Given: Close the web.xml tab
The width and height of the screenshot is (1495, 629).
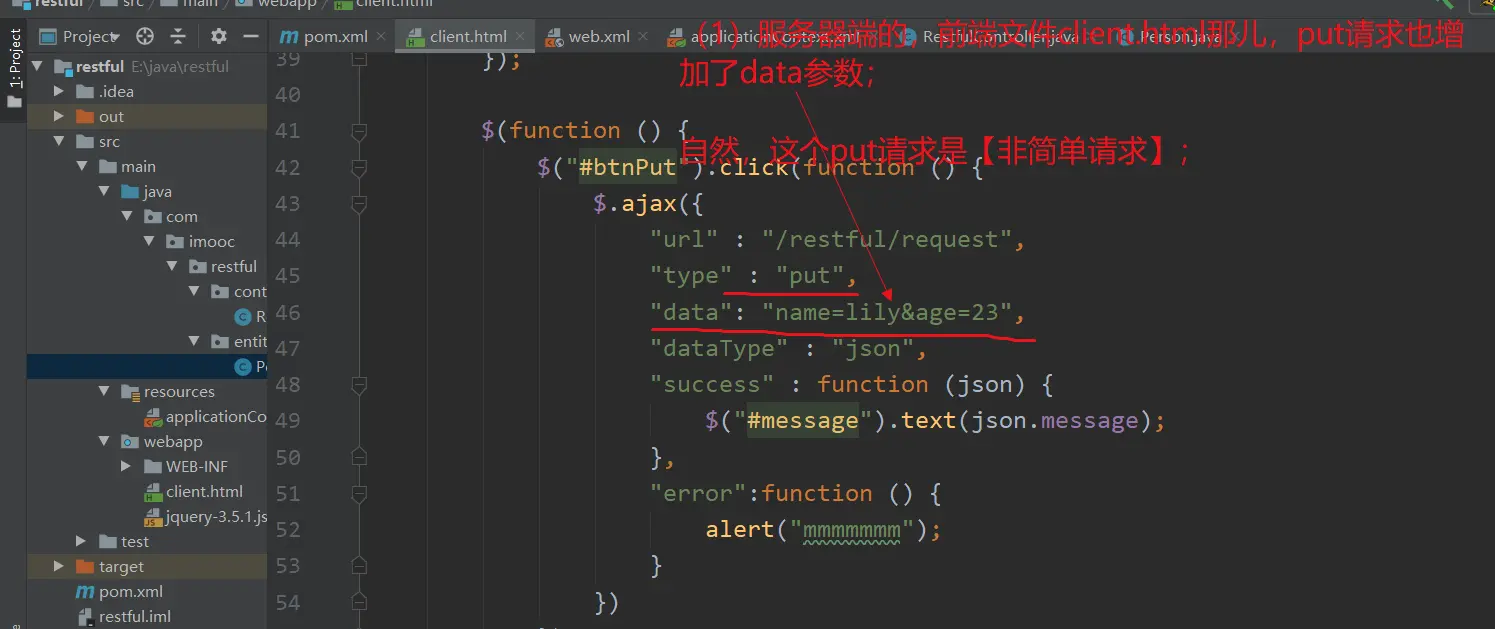Looking at the screenshot, I should (644, 37).
